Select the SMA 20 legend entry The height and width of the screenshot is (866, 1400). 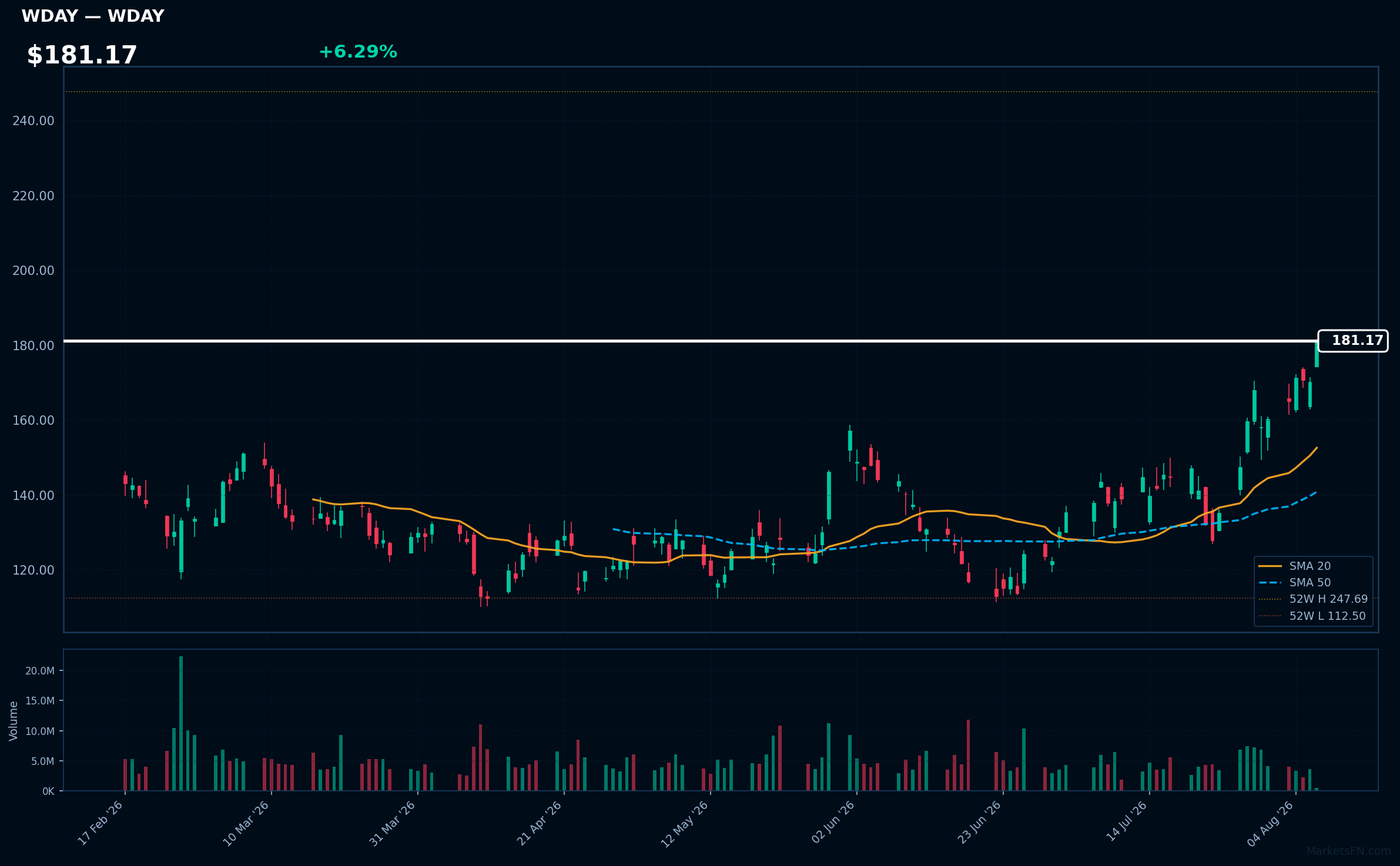pyautogui.click(x=1309, y=566)
